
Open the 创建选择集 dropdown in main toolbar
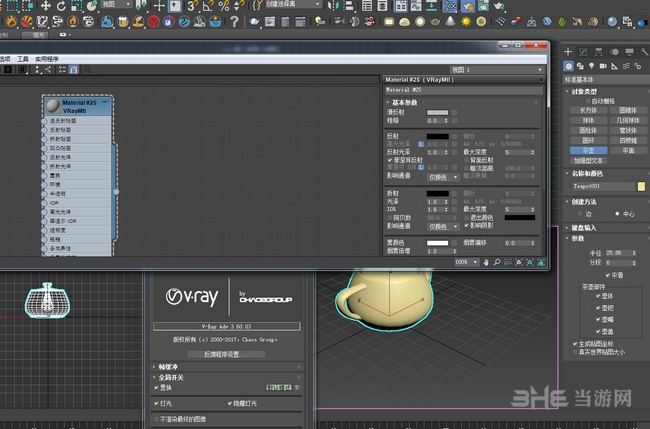[293, 5]
